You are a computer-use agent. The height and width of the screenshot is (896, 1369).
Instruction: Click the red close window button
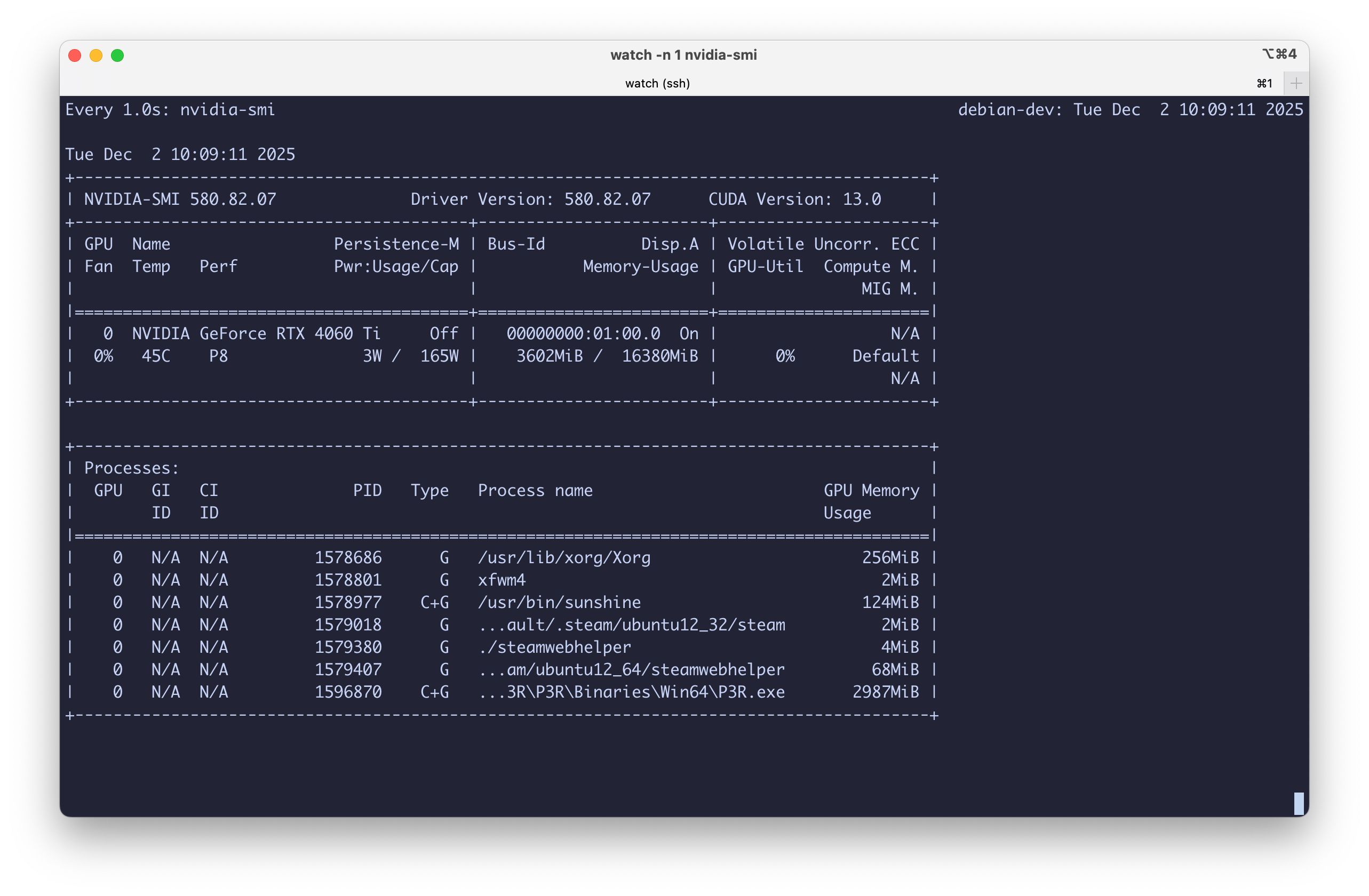click(x=75, y=55)
